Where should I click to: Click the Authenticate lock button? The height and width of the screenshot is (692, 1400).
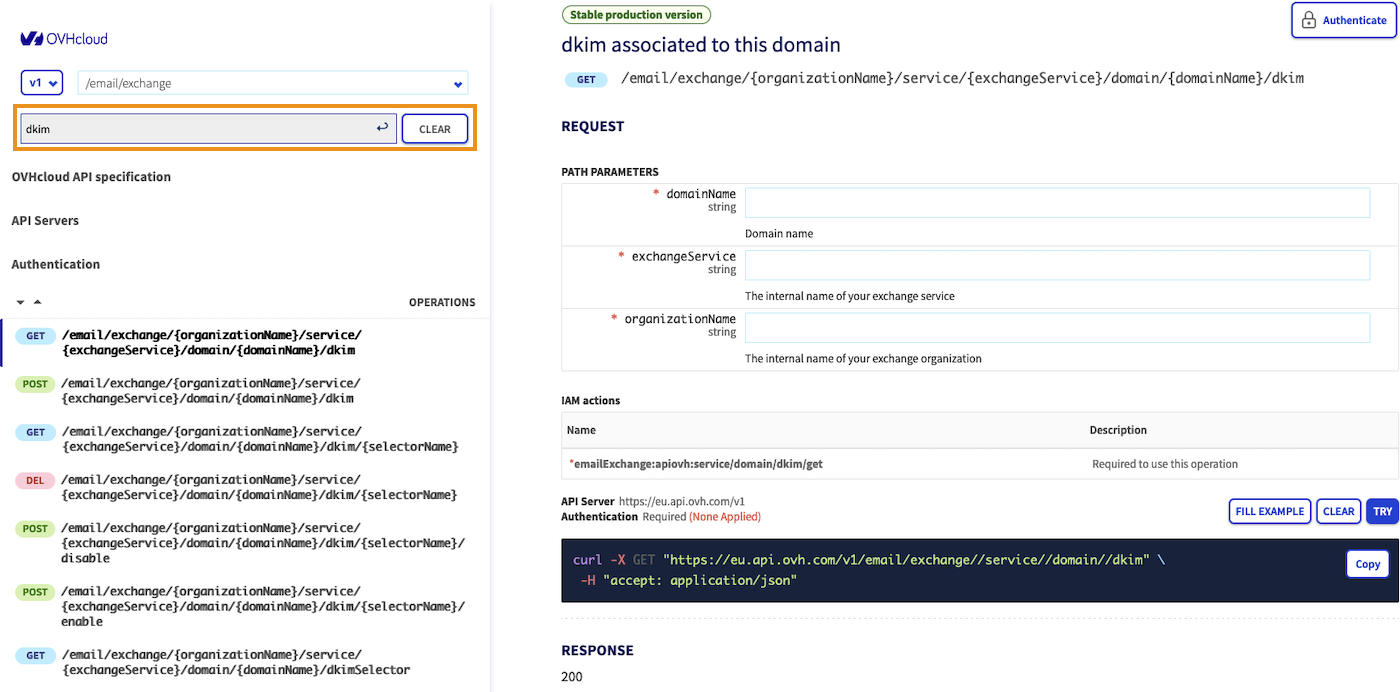point(1343,20)
